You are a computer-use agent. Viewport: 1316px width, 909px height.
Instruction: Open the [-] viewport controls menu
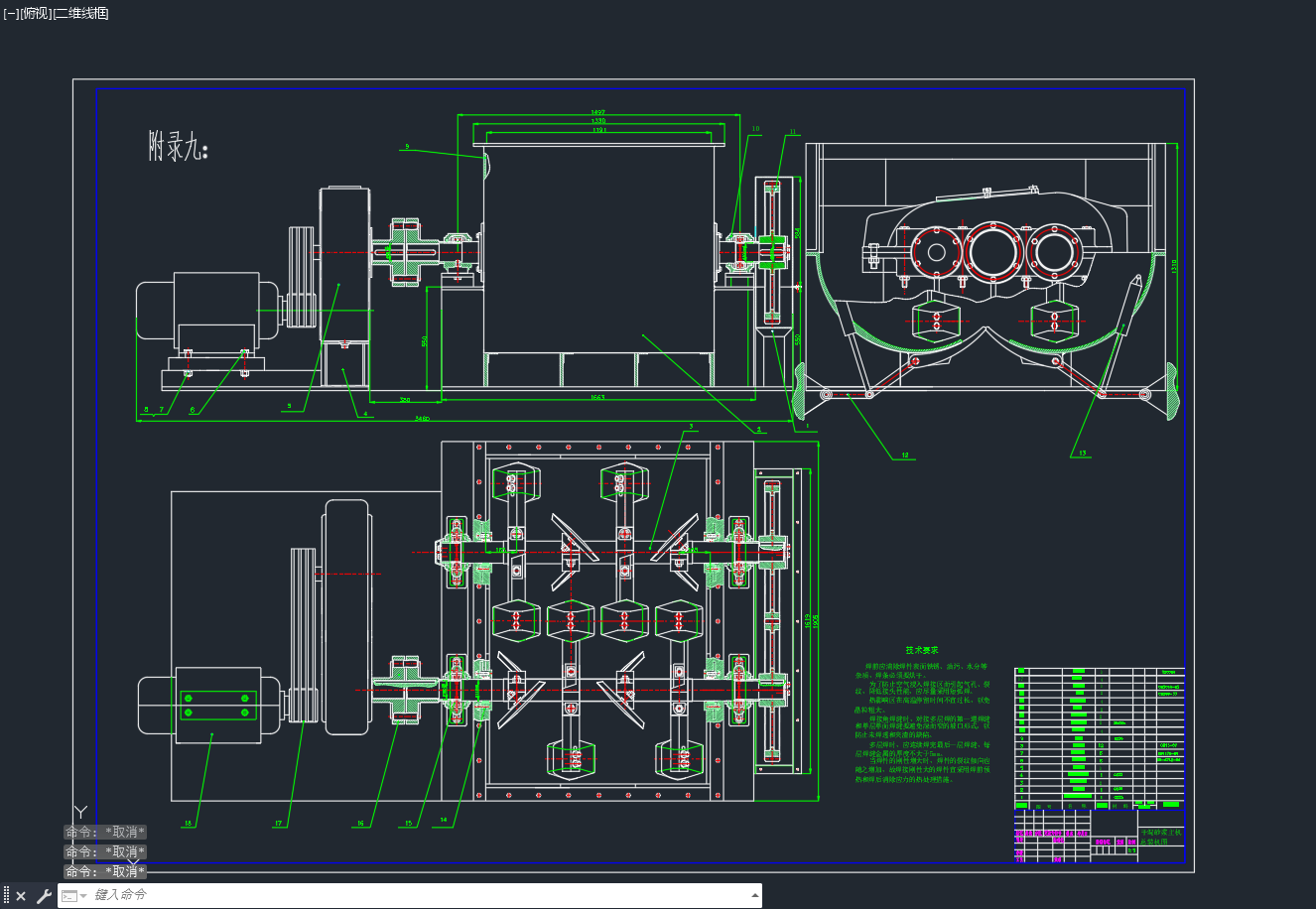11,13
